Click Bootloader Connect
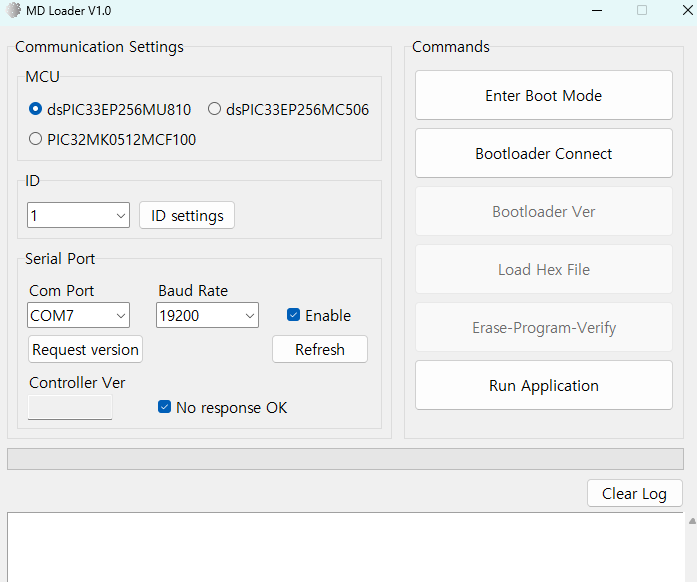This screenshot has width=697, height=582. (x=544, y=153)
